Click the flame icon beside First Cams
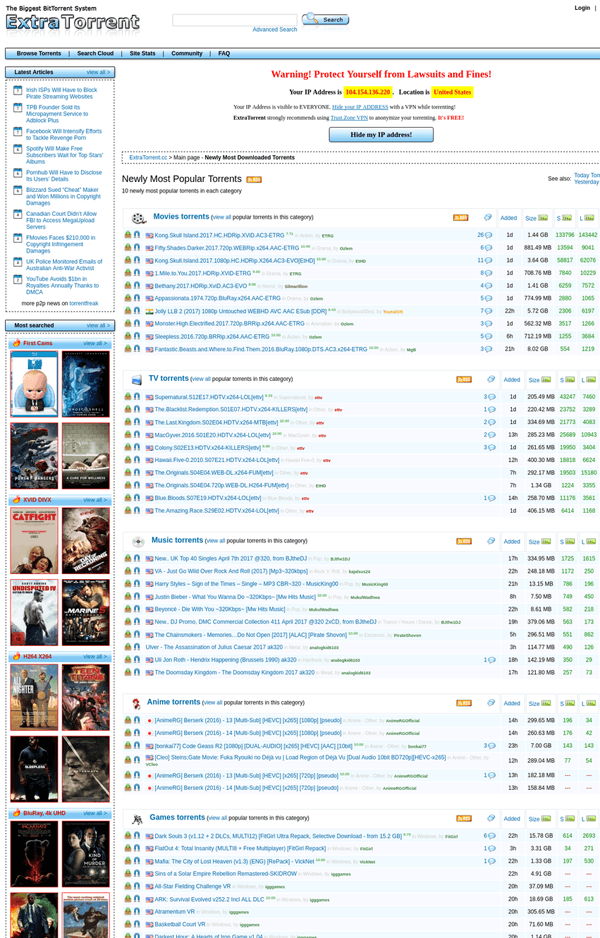This screenshot has width=600, height=938. tap(16, 343)
